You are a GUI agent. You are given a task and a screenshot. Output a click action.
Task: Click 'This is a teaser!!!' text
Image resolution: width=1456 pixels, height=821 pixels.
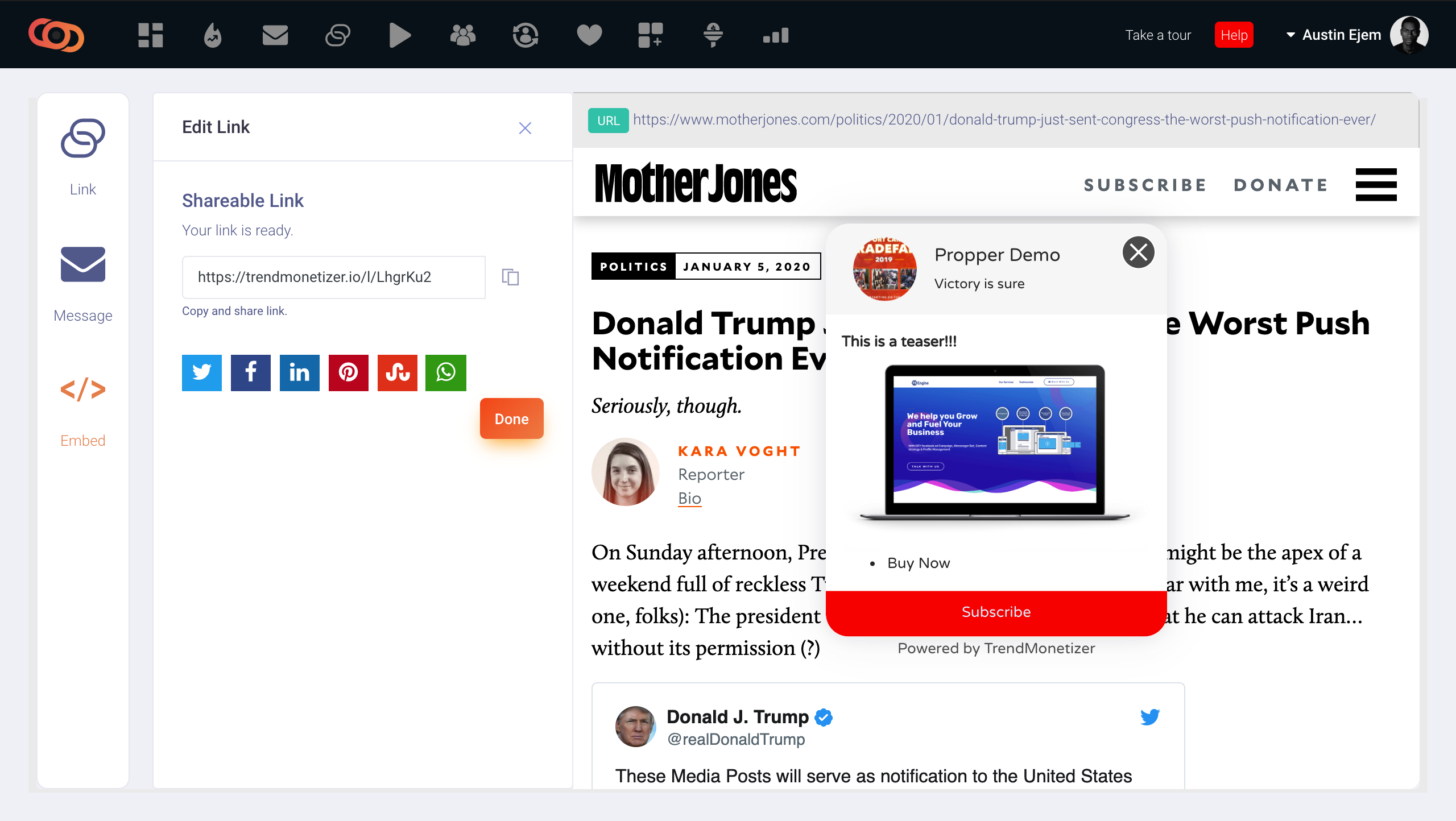[x=899, y=341]
